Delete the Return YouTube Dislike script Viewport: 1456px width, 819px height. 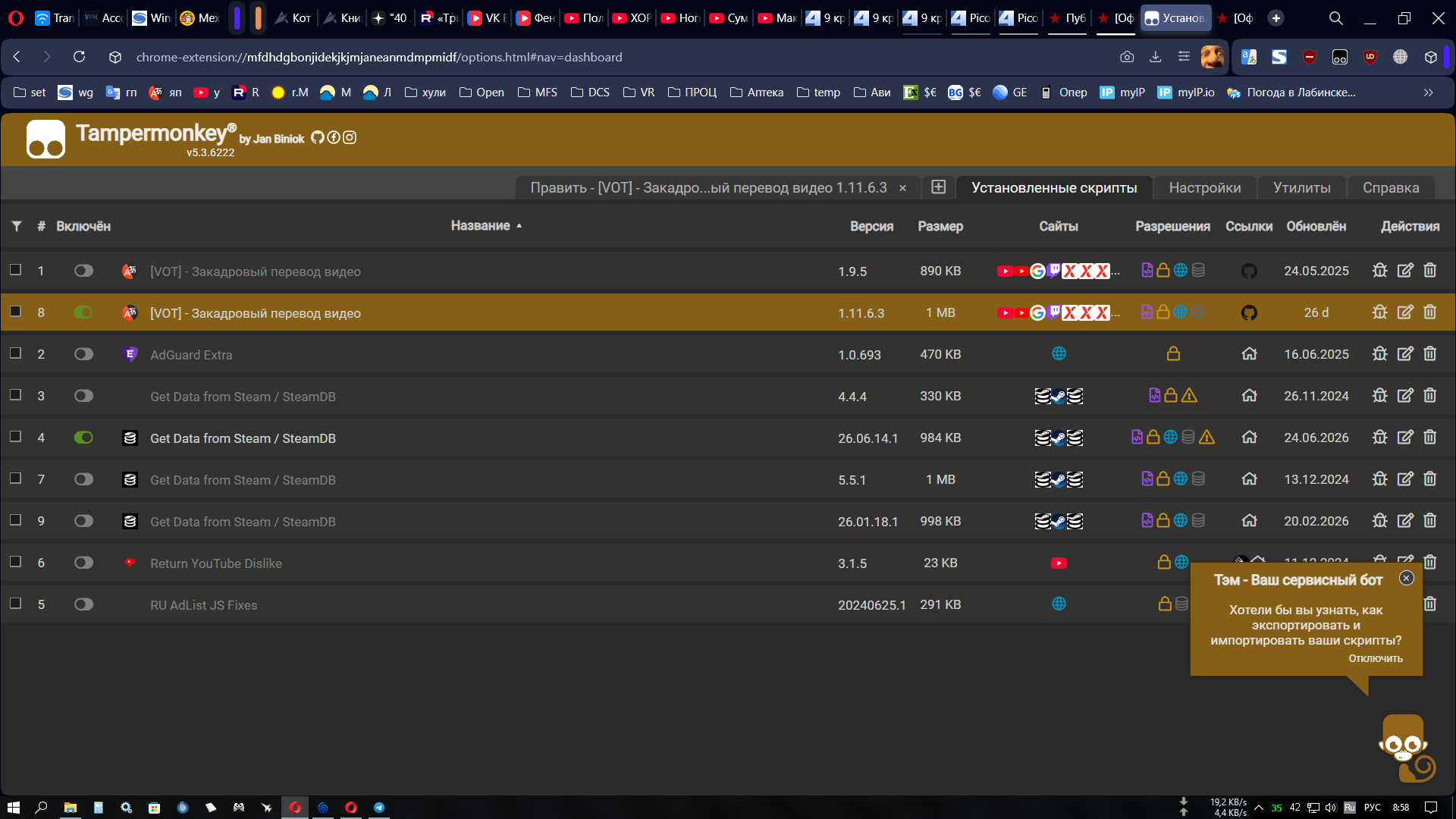(x=1430, y=562)
